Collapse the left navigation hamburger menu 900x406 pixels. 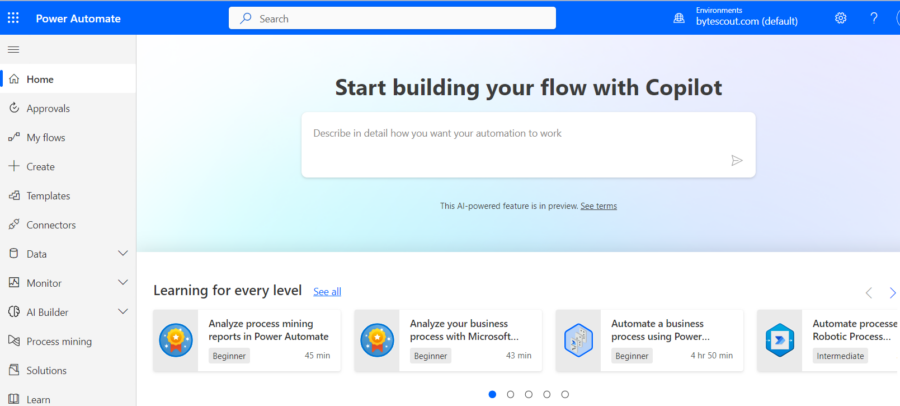13,49
